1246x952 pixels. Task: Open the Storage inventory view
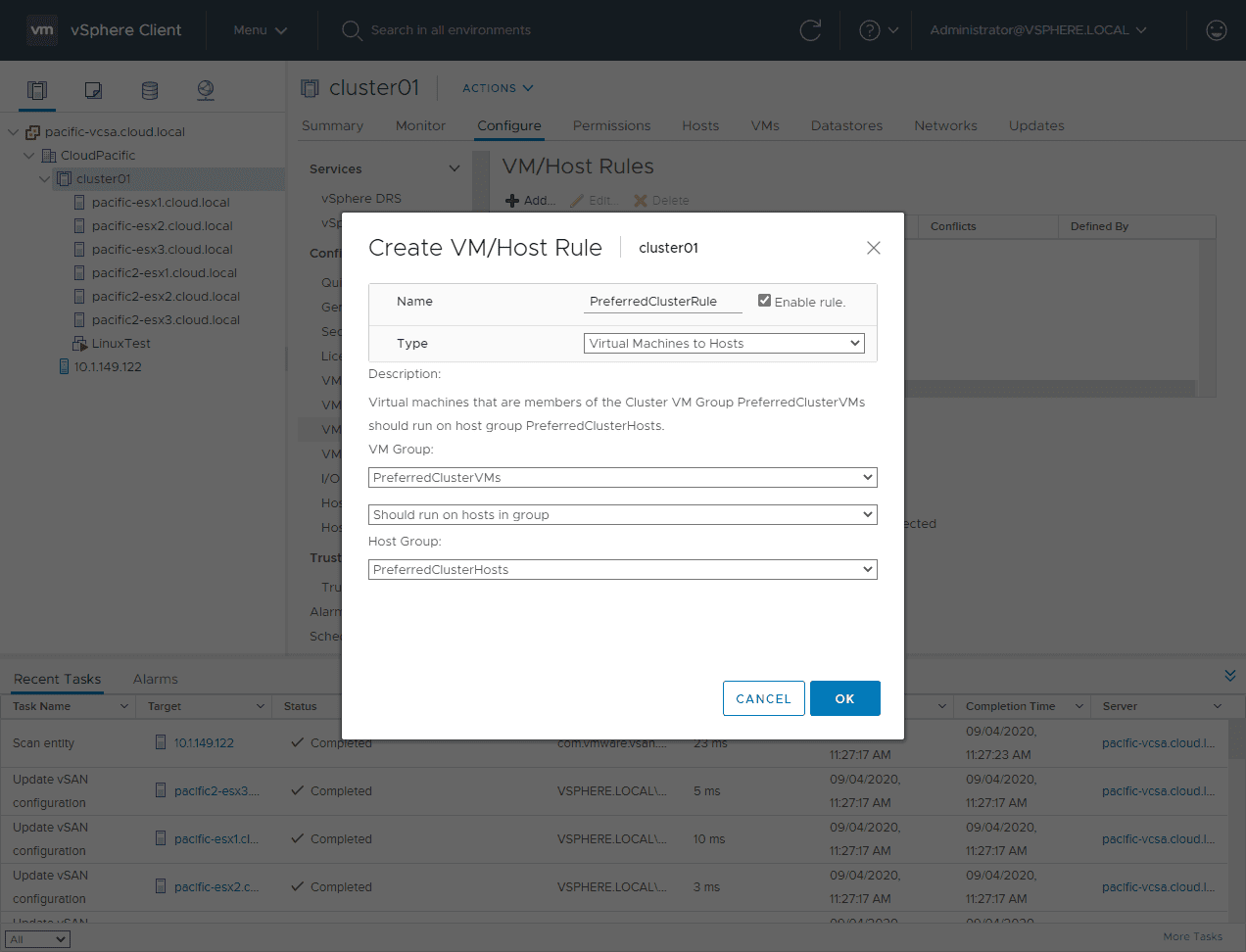150,90
